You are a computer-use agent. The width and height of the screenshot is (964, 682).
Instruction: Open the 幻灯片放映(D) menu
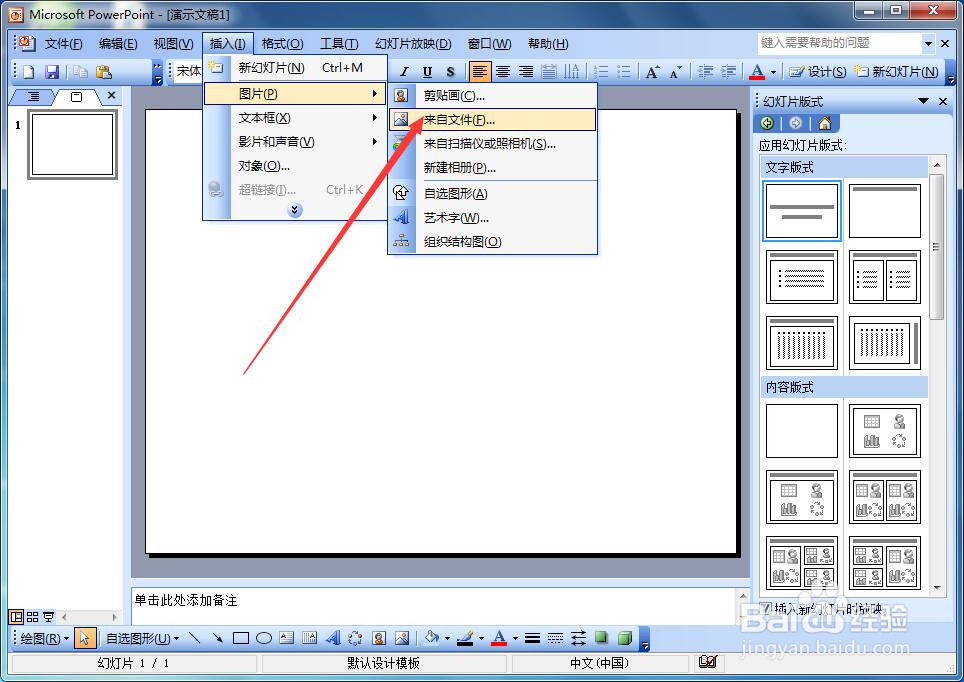pyautogui.click(x=413, y=44)
